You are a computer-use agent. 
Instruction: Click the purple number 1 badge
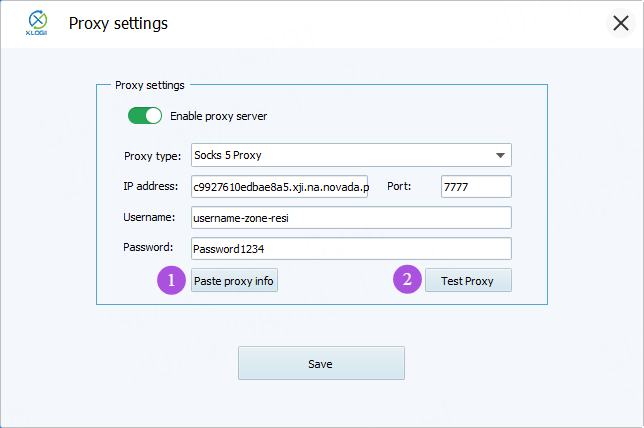tap(172, 281)
